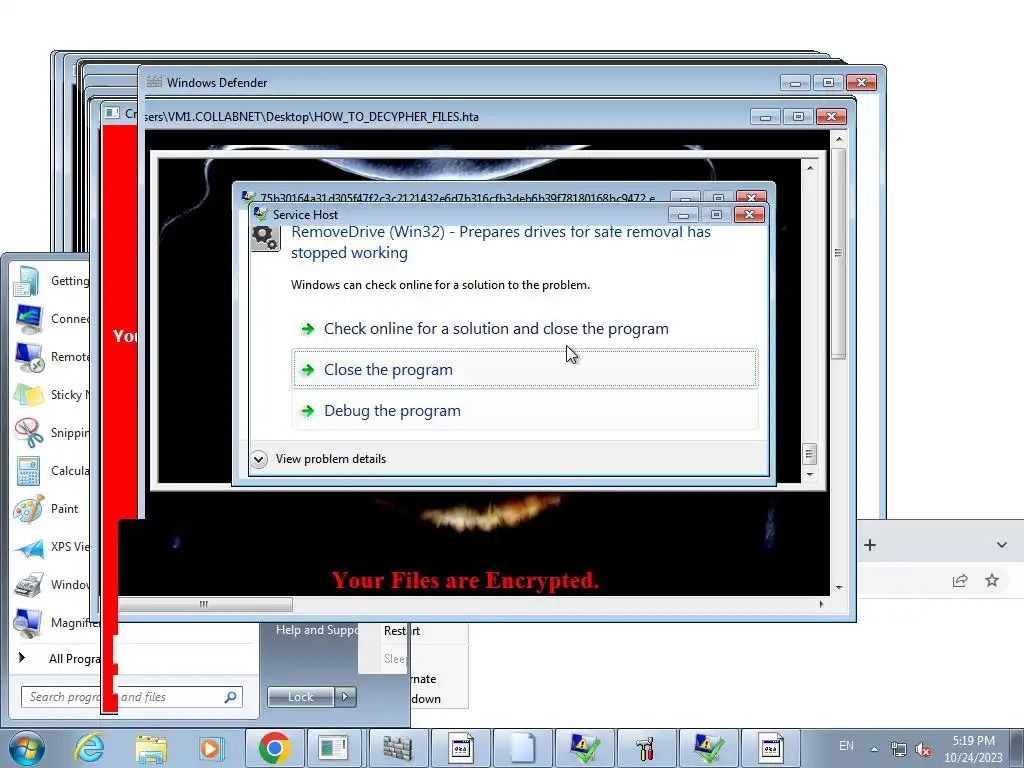Open Chrome's tab search chevron
The image size is (1024, 768).
1001,545
